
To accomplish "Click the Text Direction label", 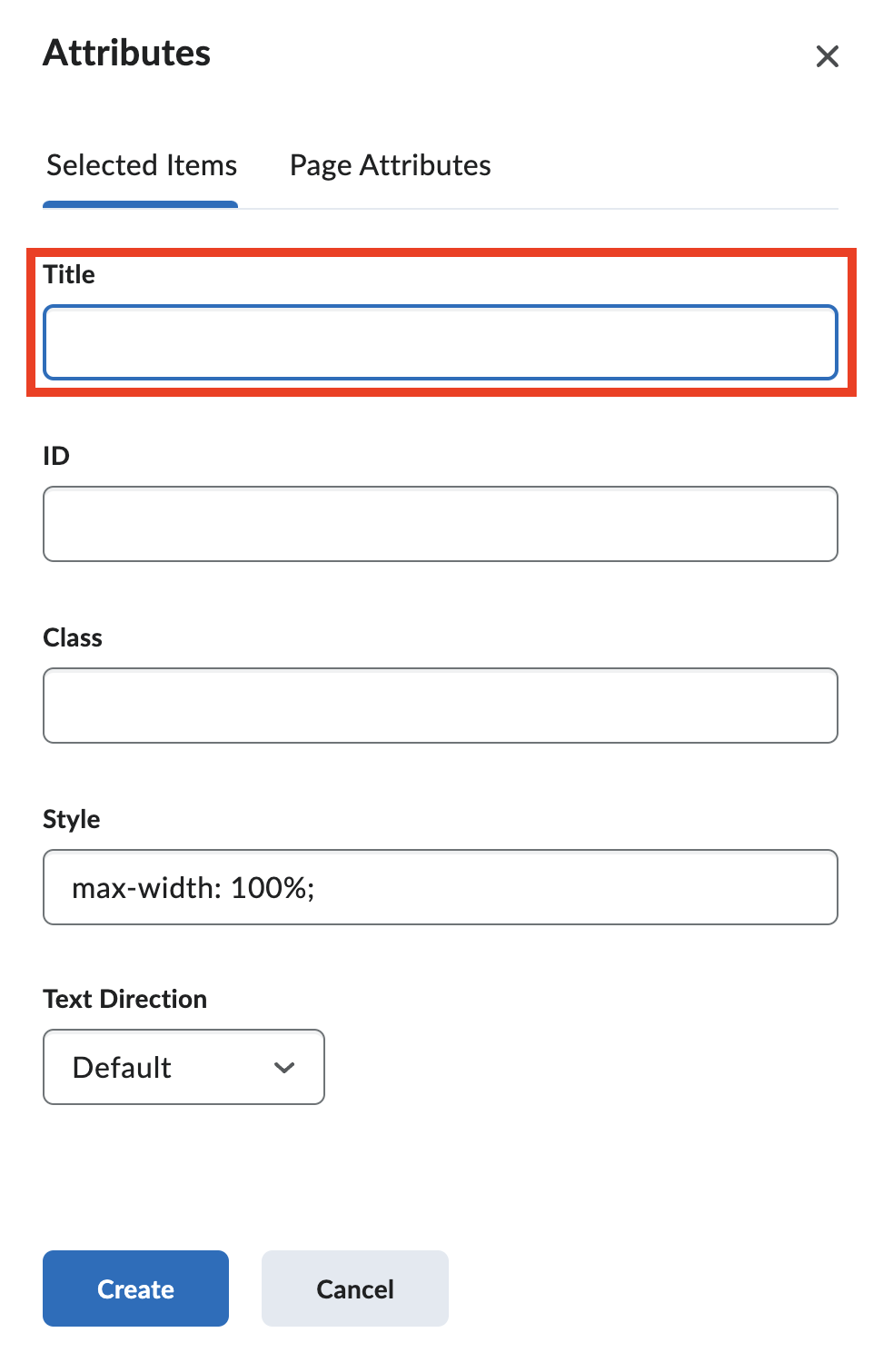I will [x=125, y=999].
